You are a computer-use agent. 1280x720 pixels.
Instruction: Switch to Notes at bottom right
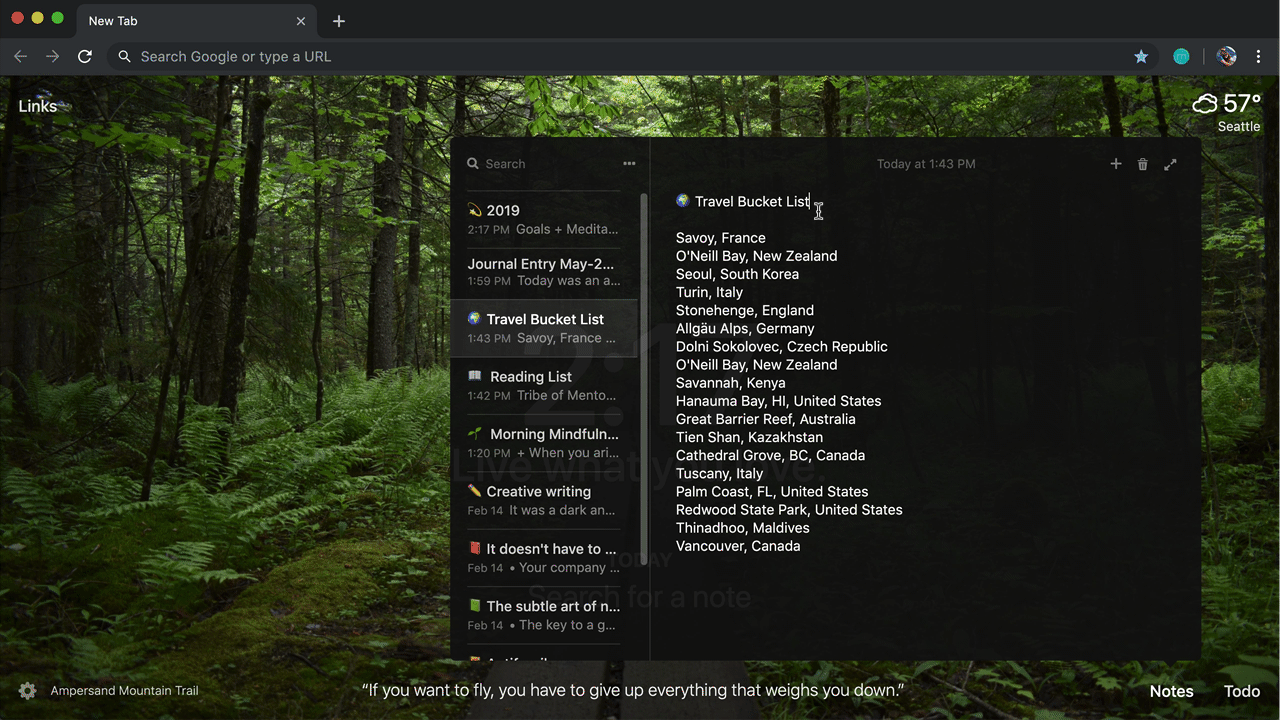(1171, 691)
